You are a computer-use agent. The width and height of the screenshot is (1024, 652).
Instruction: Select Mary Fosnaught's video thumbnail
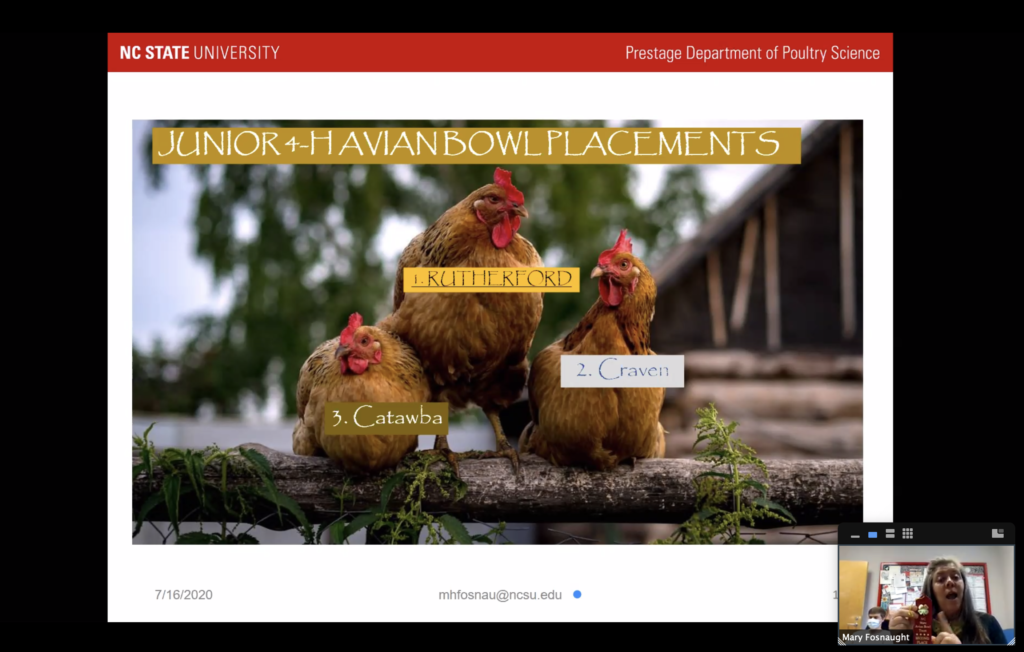926,595
